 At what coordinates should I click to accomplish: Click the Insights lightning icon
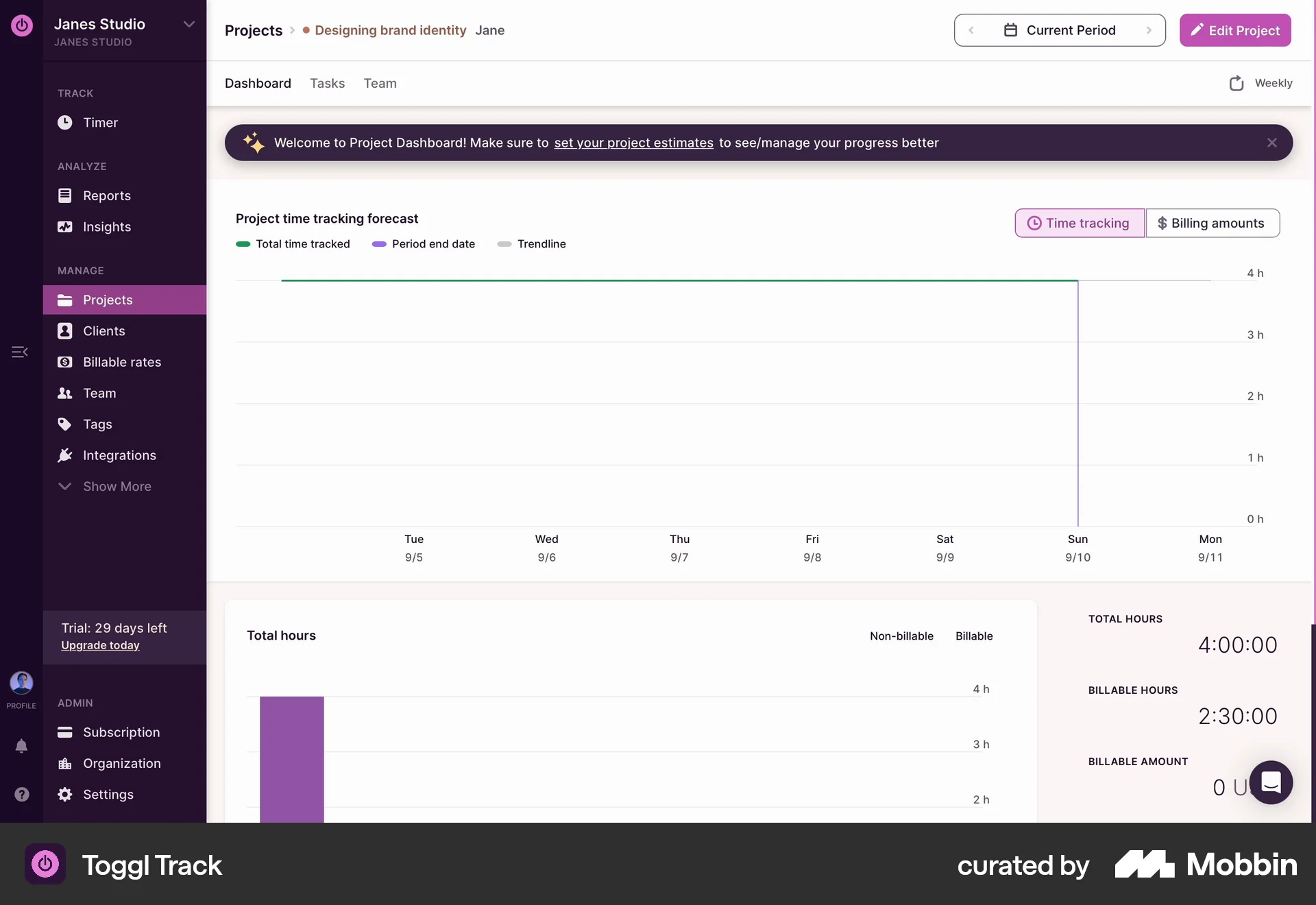pos(64,226)
